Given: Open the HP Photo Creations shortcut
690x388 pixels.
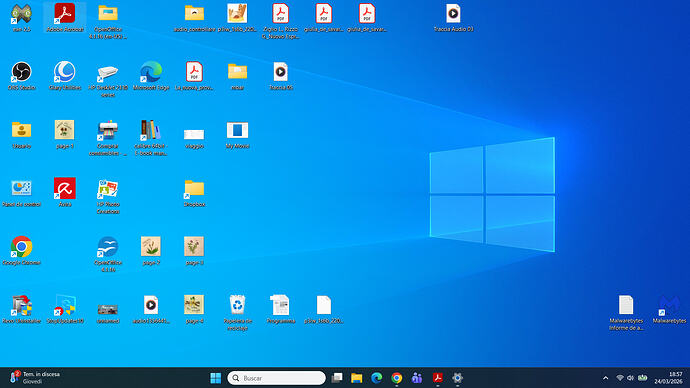Looking at the screenshot, I should 108,196.
